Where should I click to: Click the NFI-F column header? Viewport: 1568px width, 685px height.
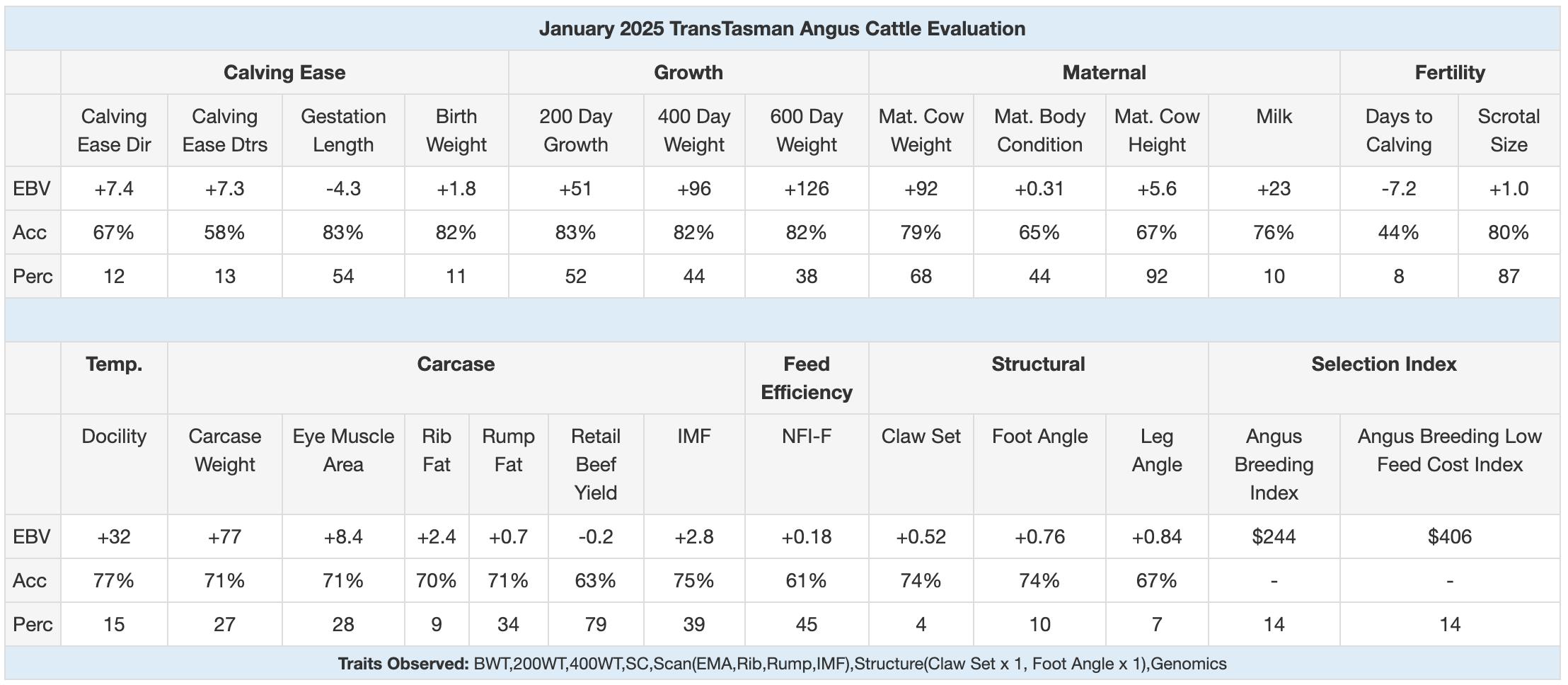click(806, 437)
